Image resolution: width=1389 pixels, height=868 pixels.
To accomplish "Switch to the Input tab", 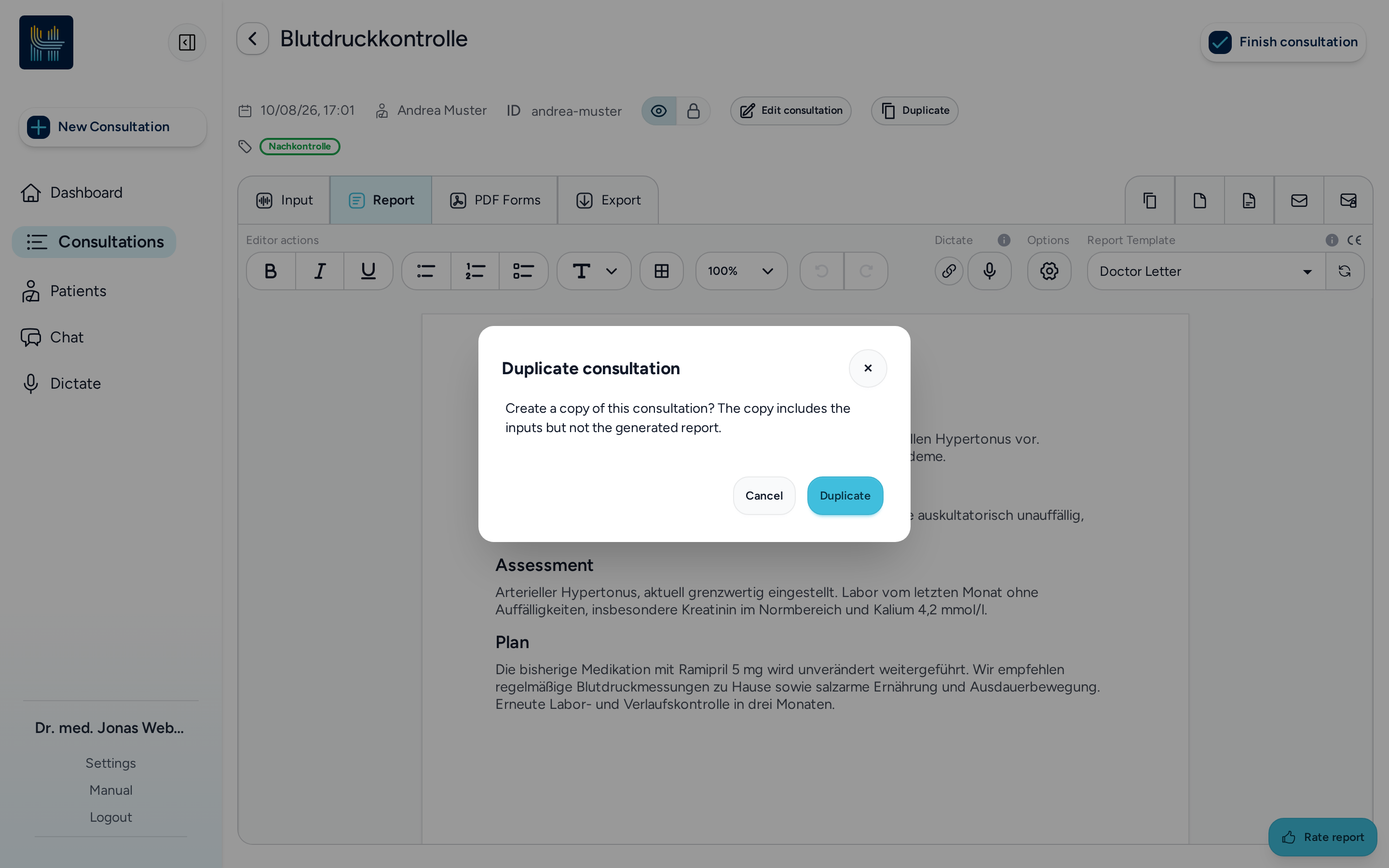I will (x=284, y=200).
